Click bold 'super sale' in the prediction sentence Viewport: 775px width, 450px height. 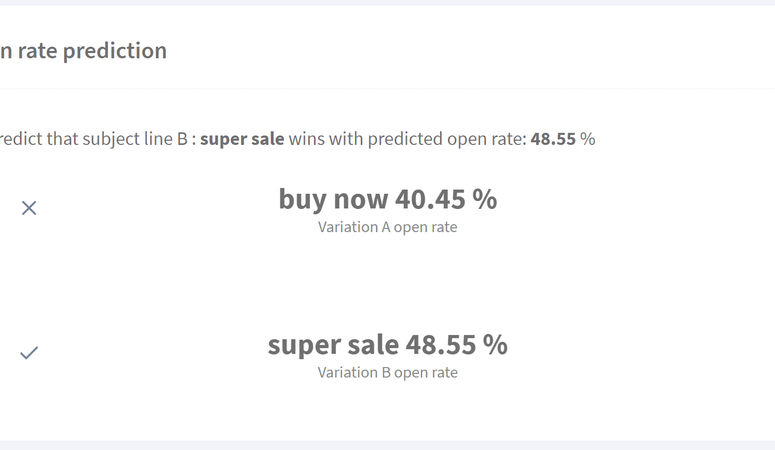click(x=242, y=139)
